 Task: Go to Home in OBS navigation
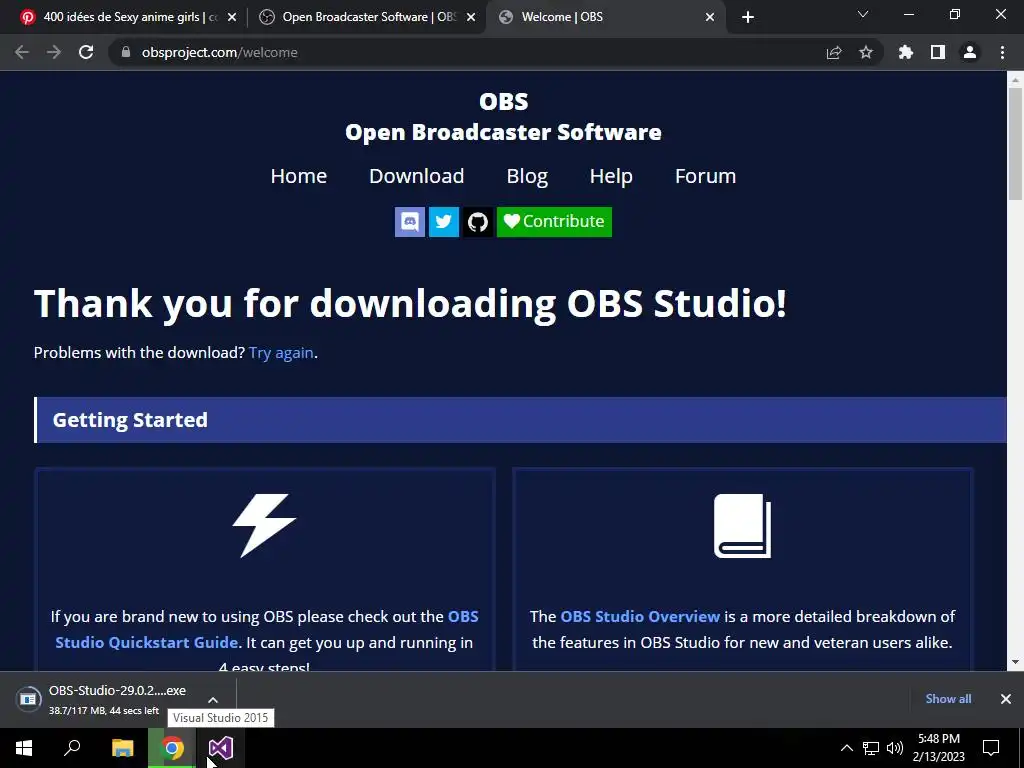tap(298, 176)
